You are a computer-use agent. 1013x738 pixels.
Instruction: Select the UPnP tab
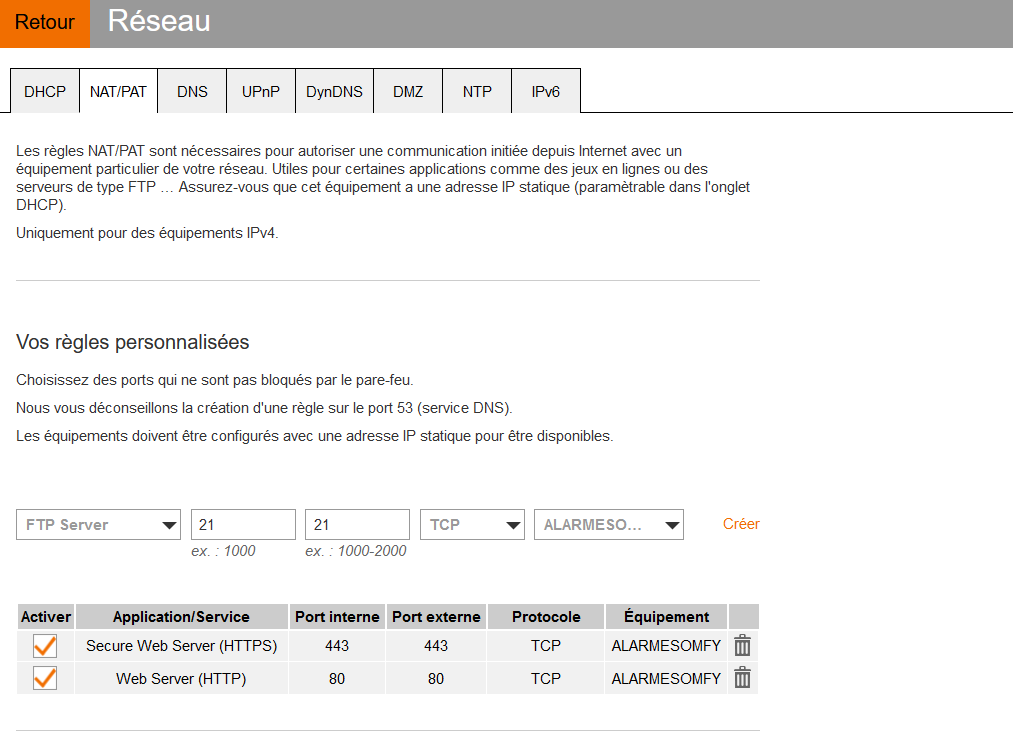[261, 91]
